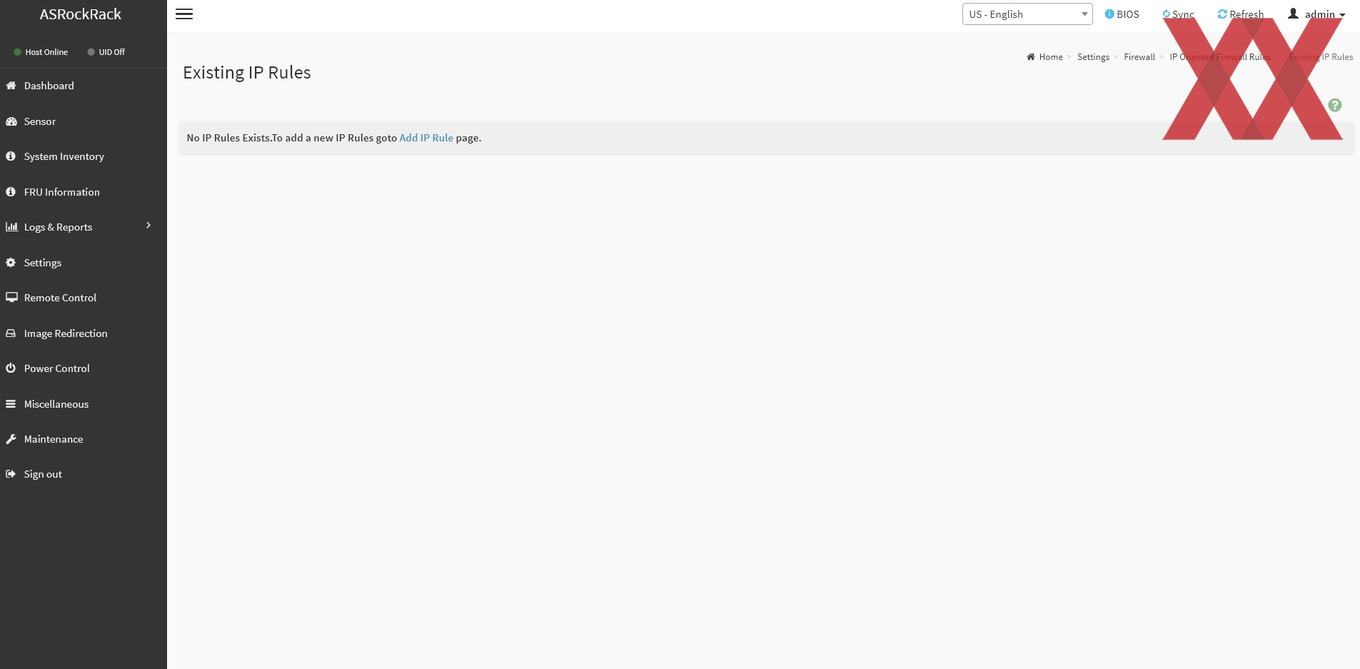The width and height of the screenshot is (1360, 669).
Task: Toggle the hamburger sidebar menu icon
Action: click(184, 14)
